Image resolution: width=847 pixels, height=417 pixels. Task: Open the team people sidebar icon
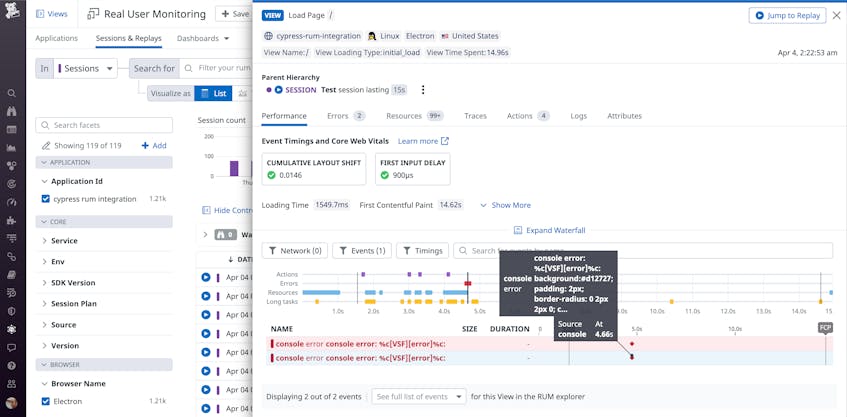(x=12, y=384)
